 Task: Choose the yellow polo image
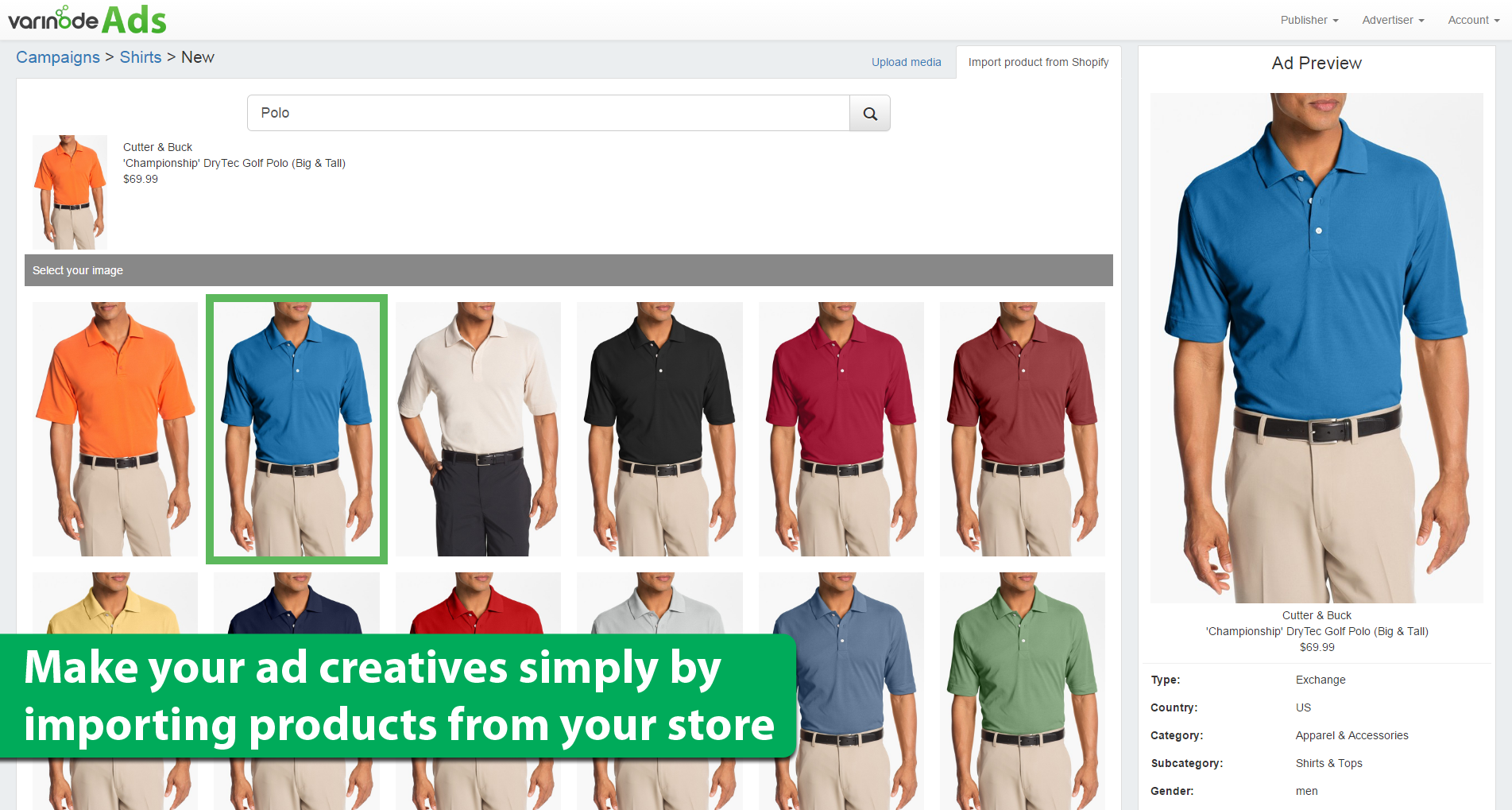(x=115, y=602)
